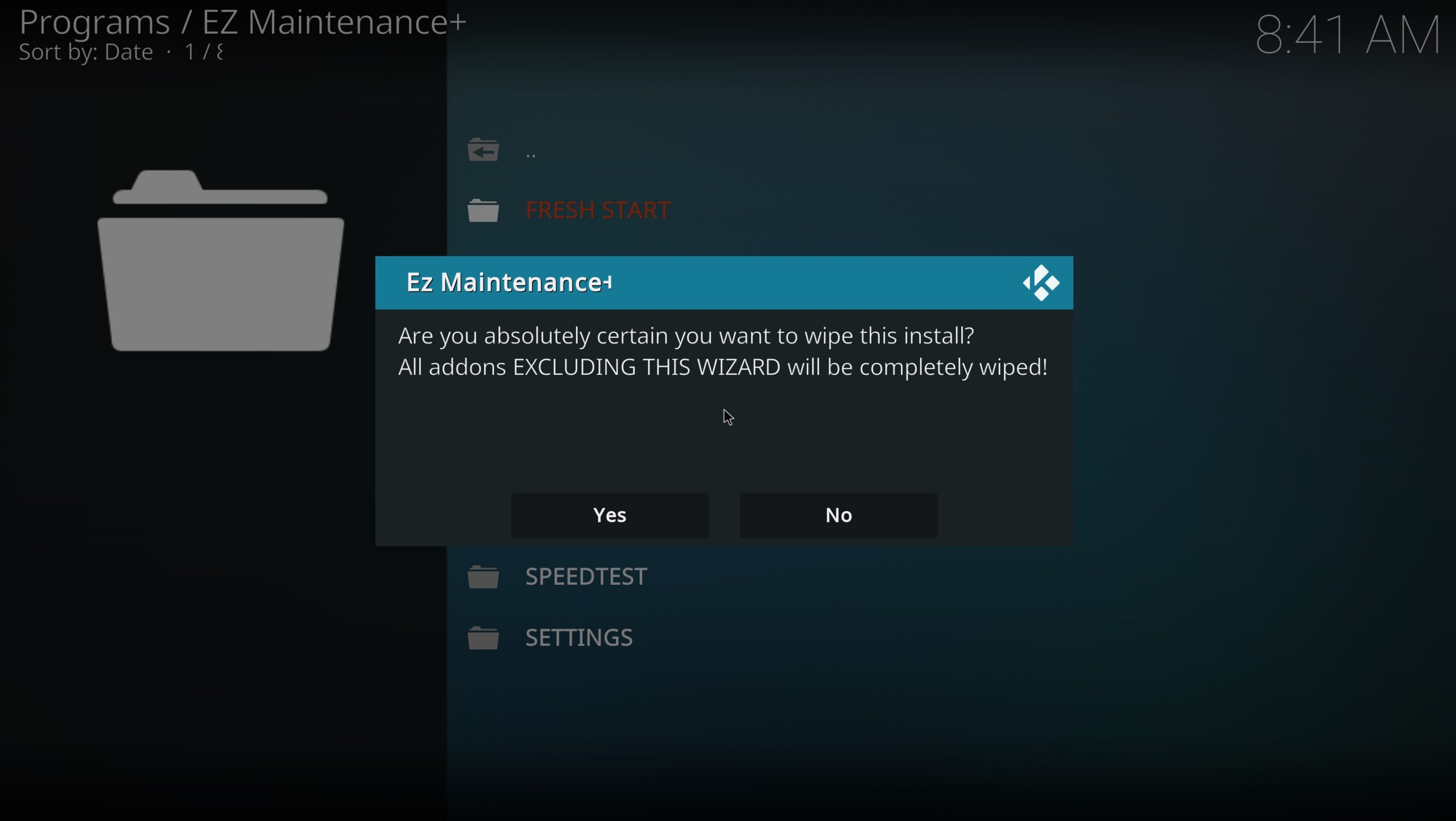Confirm the wipe by clicking Yes
The image size is (1456, 821).
pyautogui.click(x=609, y=515)
